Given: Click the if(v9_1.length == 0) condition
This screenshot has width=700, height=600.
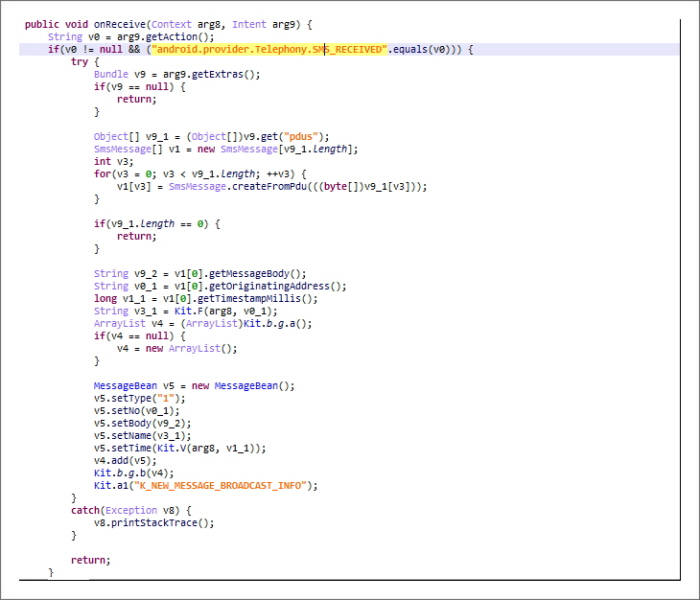Looking at the screenshot, I should pyautogui.click(x=157, y=224).
